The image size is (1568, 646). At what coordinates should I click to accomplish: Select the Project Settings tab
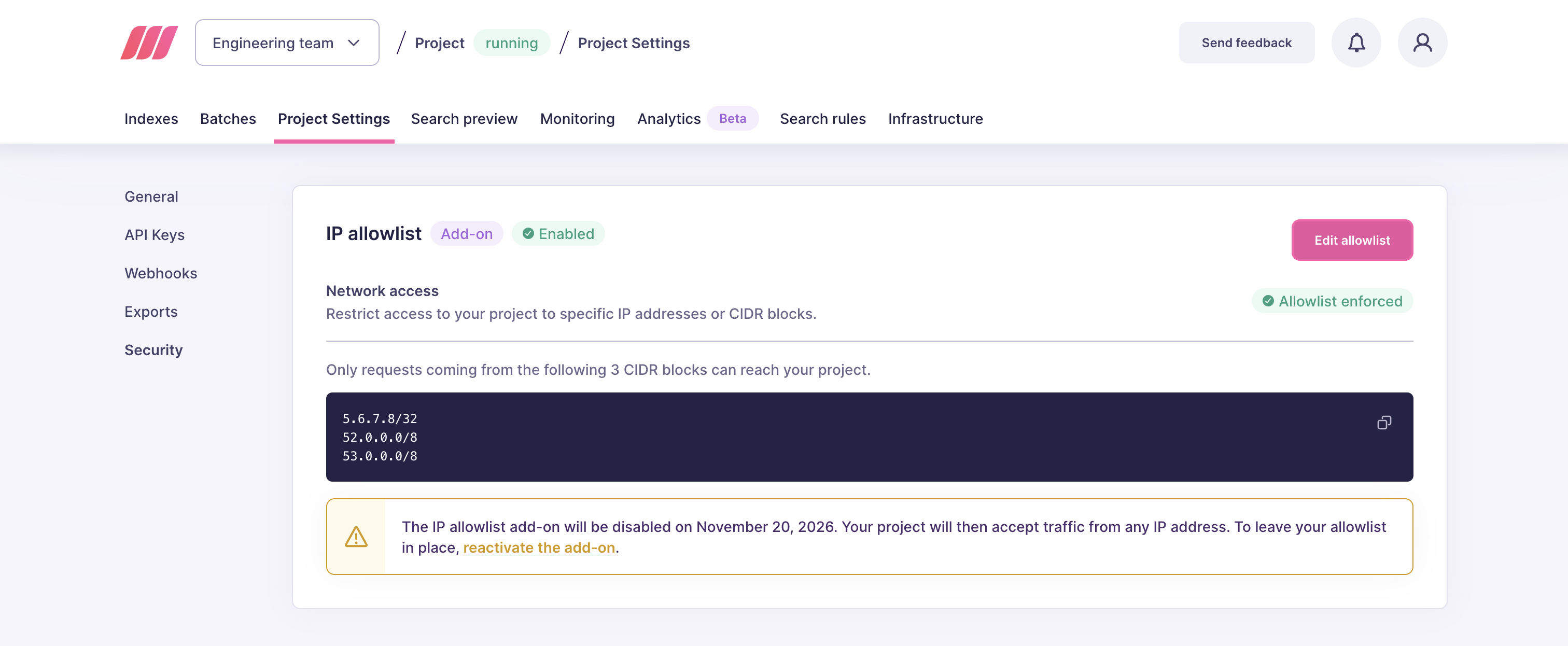pyautogui.click(x=333, y=119)
